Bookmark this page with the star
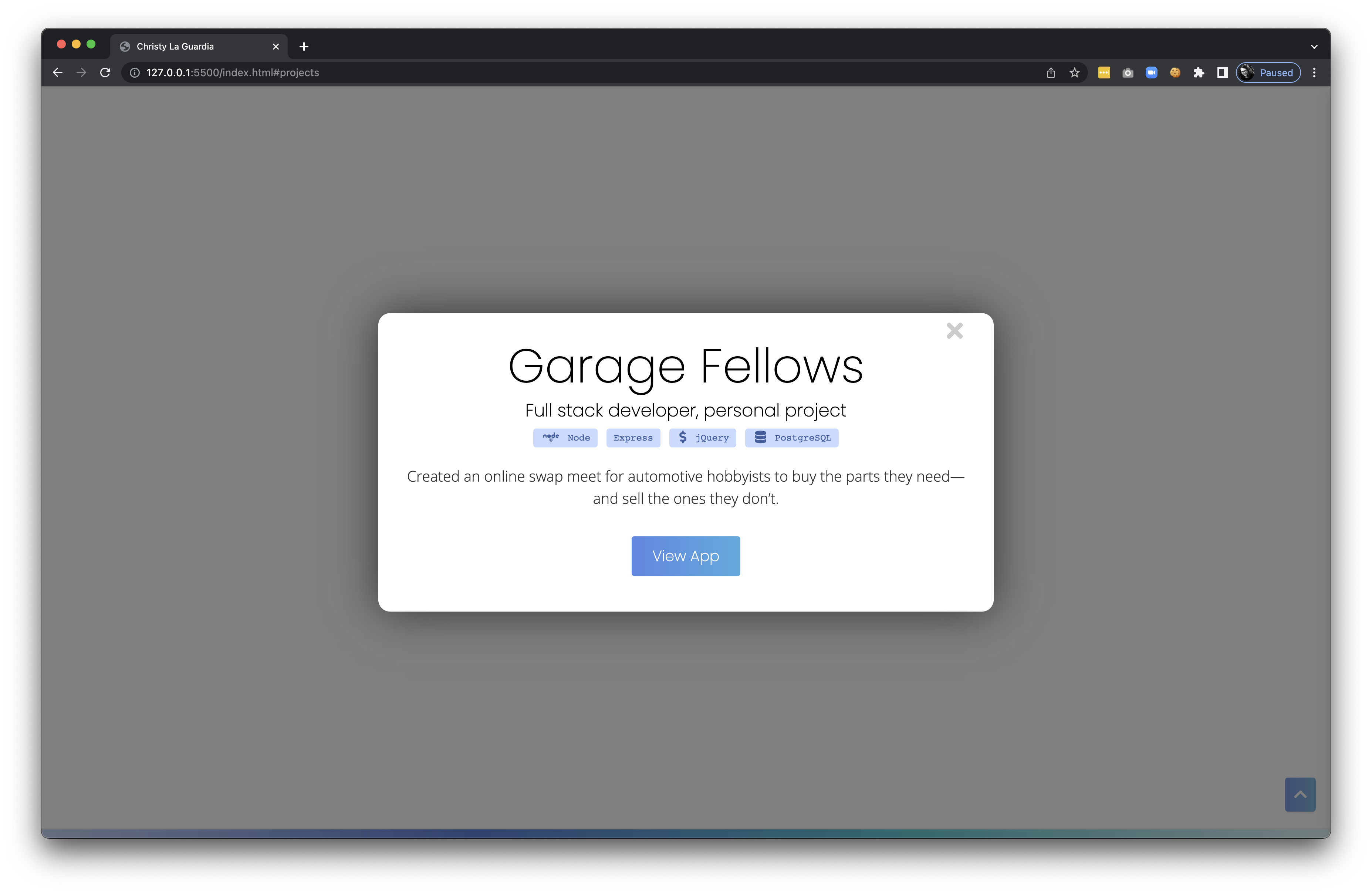The width and height of the screenshot is (1372, 893). (1075, 73)
